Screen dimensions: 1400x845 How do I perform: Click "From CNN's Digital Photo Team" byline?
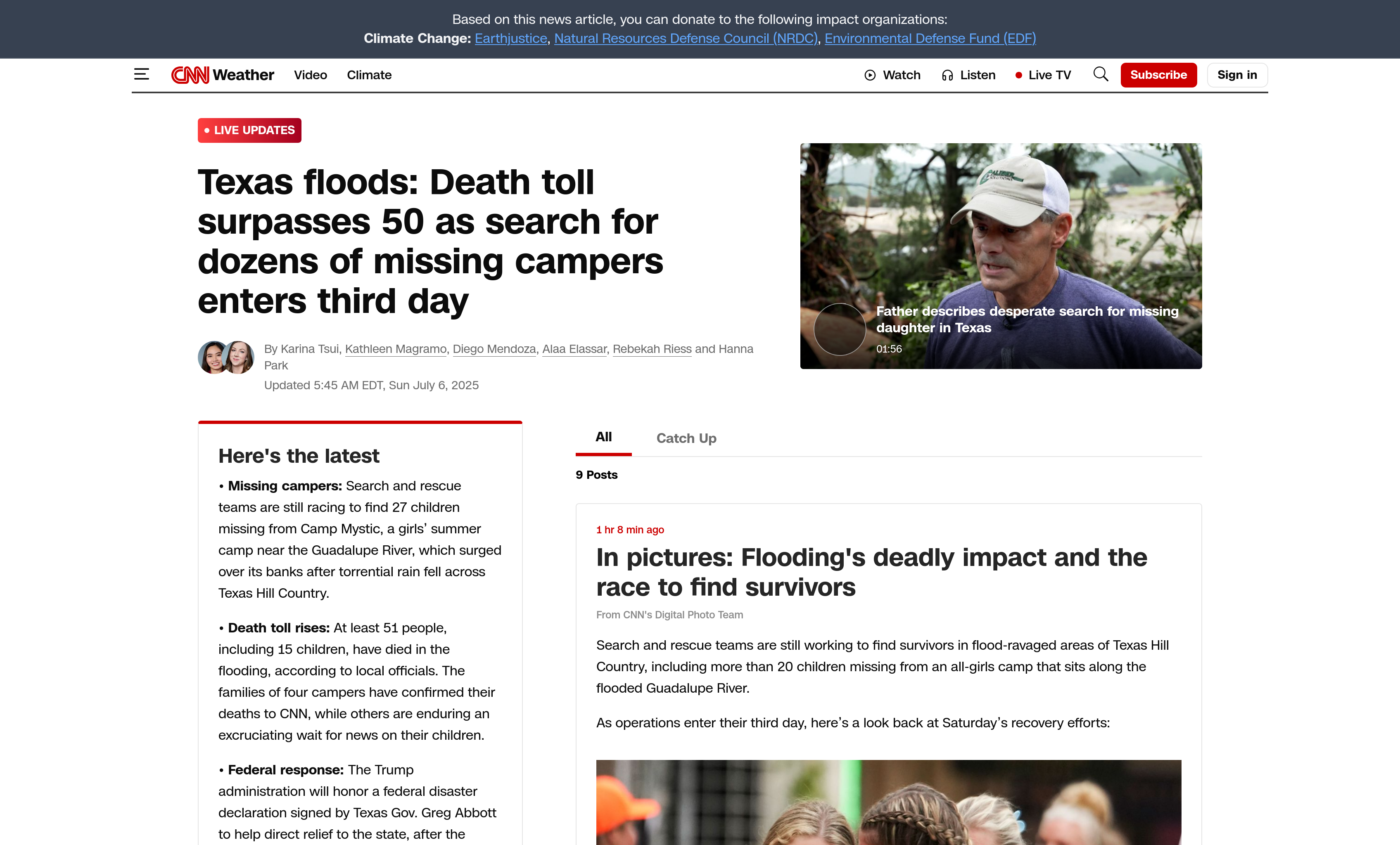[670, 615]
